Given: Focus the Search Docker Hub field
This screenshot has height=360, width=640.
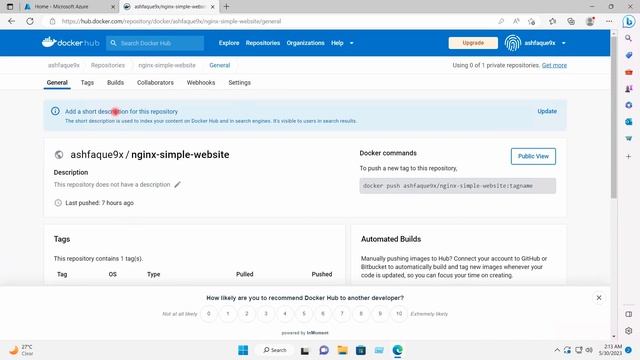Looking at the screenshot, I should 155,43.
